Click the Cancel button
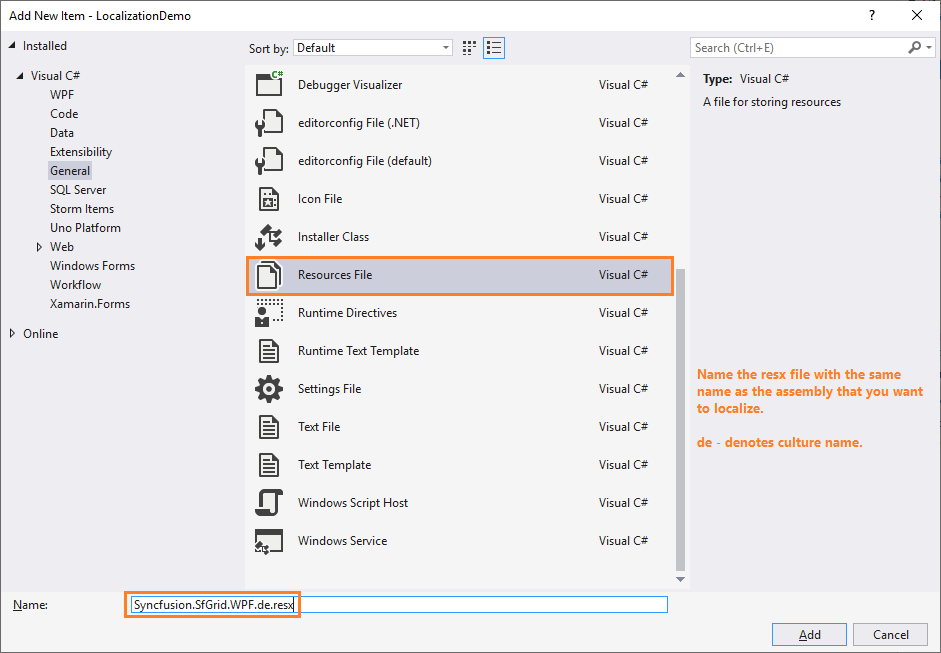This screenshot has width=941, height=653. [891, 634]
